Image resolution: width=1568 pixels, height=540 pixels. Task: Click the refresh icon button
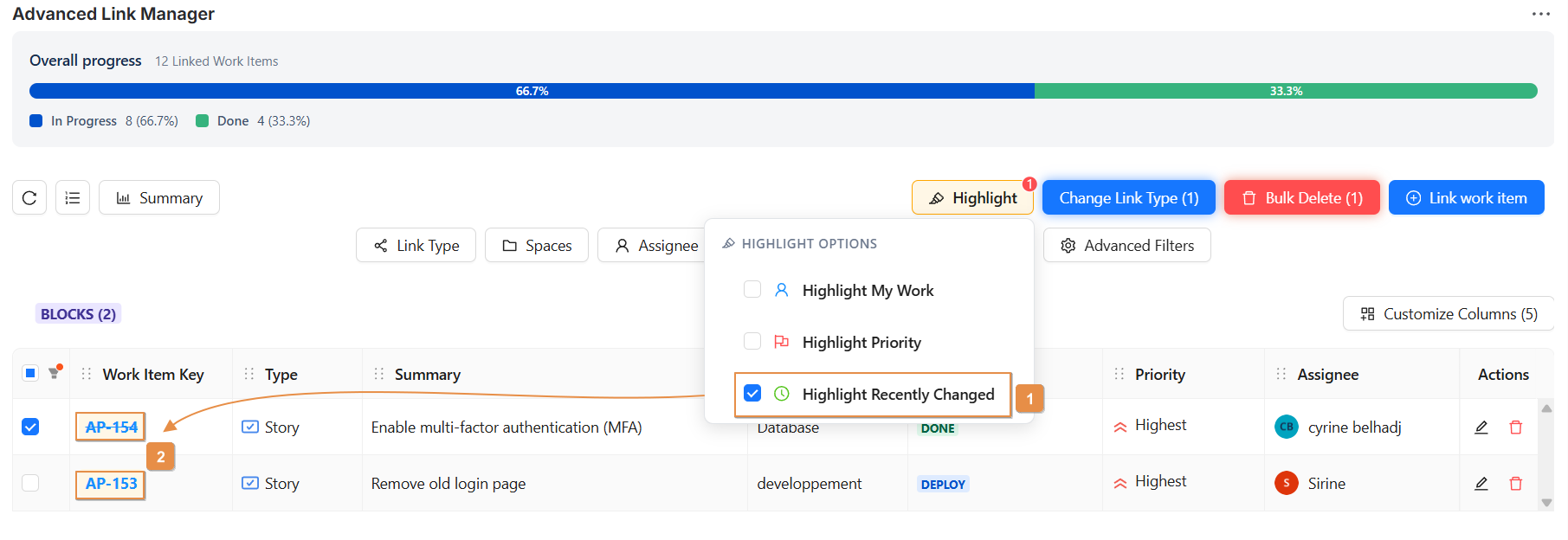(29, 198)
